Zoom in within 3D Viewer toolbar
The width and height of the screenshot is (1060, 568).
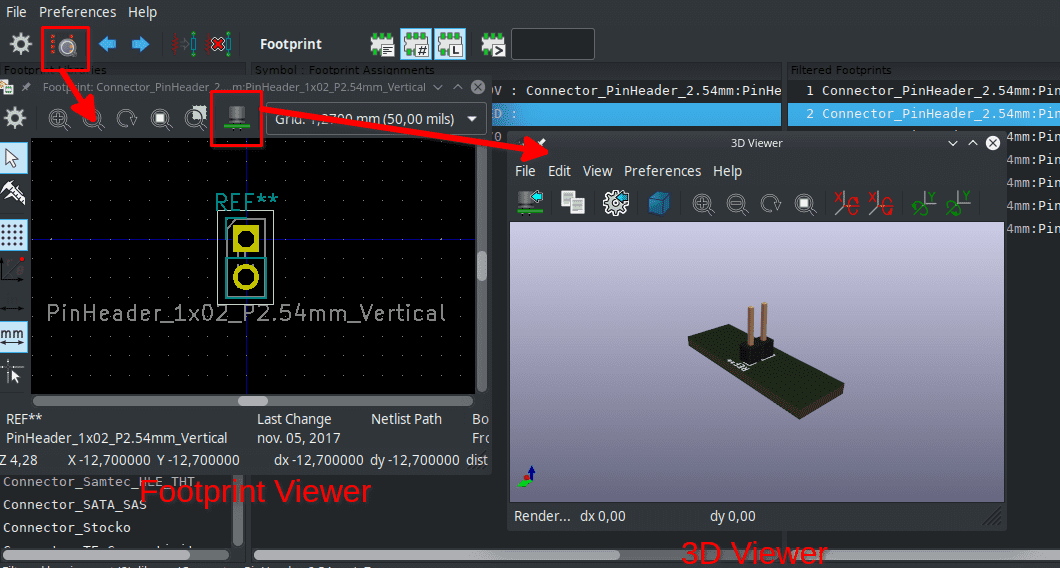click(x=702, y=204)
